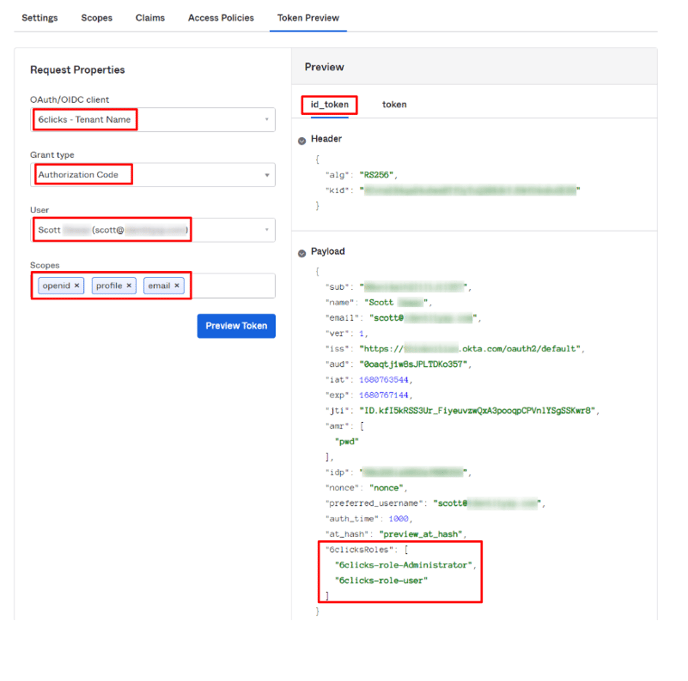Click the exp value 1680767144
Screen dimensions: 688x681
coord(384,395)
